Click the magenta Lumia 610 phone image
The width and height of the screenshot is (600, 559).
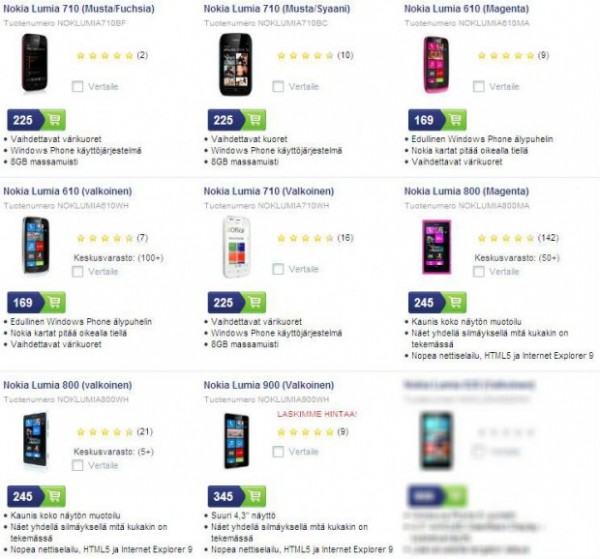436,64
